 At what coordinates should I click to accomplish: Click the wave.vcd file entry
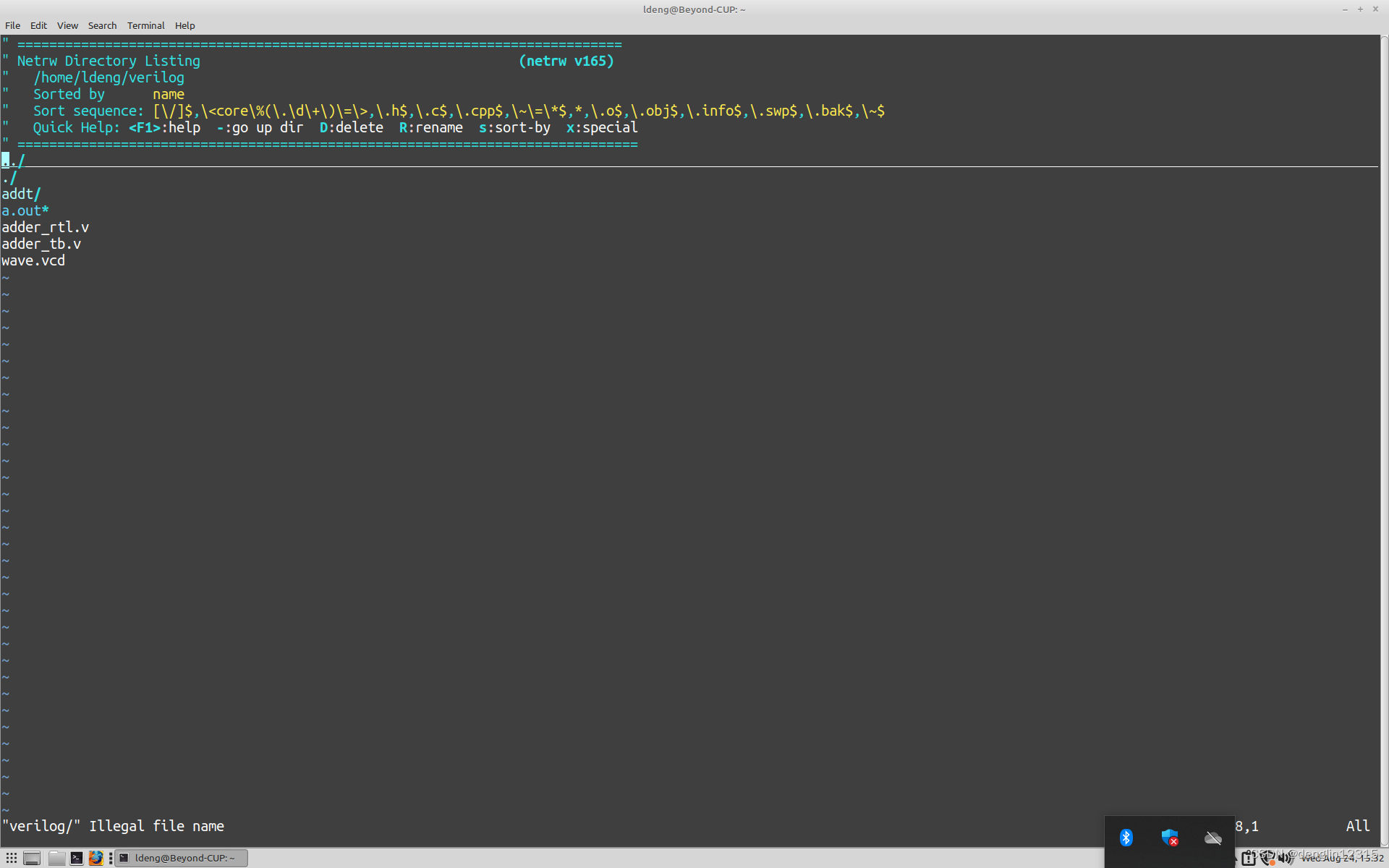pos(33,260)
